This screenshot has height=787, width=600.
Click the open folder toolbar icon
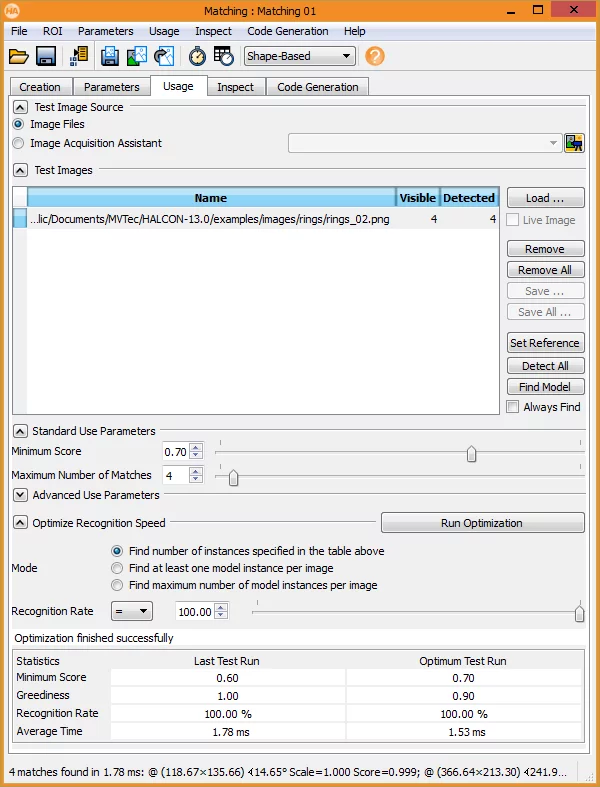(19, 57)
